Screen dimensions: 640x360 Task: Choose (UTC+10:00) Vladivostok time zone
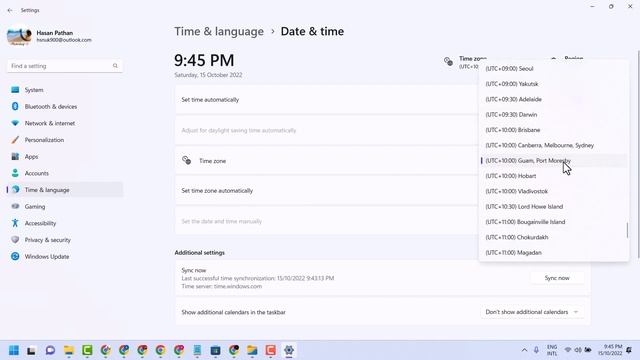click(x=553, y=191)
